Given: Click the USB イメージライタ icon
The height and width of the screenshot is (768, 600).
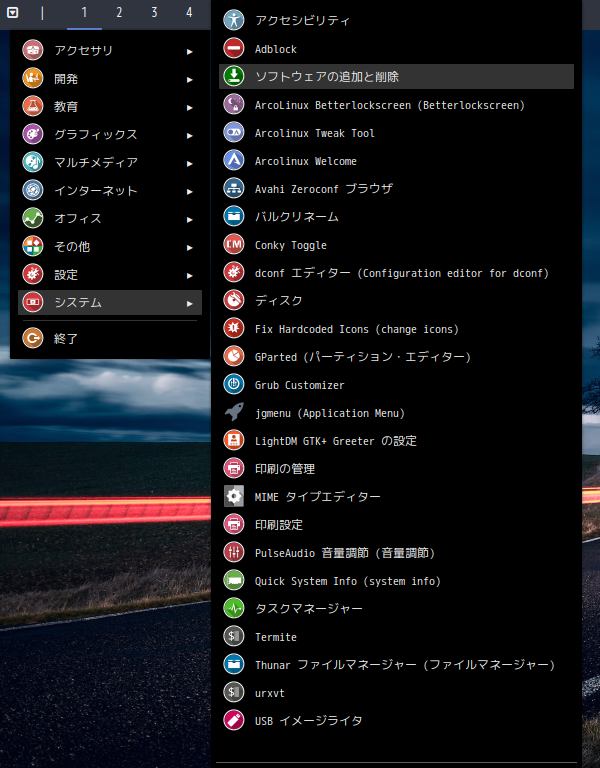Looking at the screenshot, I should pyautogui.click(x=234, y=720).
